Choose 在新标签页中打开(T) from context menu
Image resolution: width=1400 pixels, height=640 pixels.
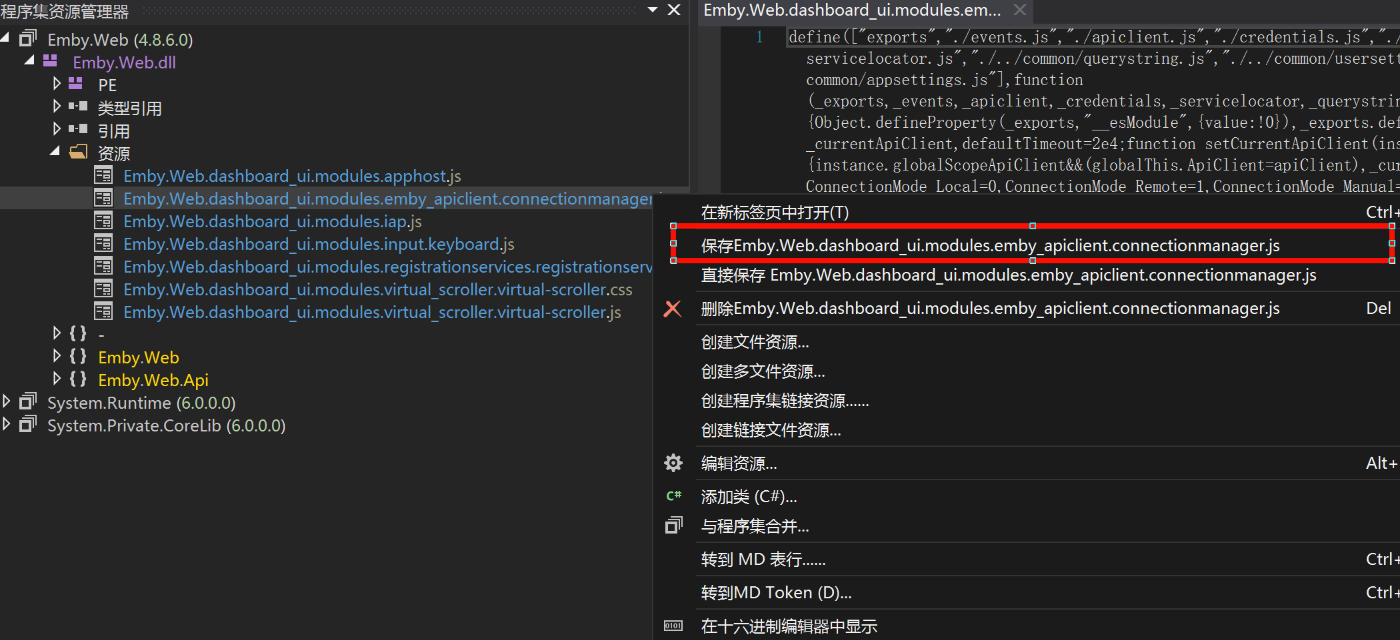click(775, 212)
